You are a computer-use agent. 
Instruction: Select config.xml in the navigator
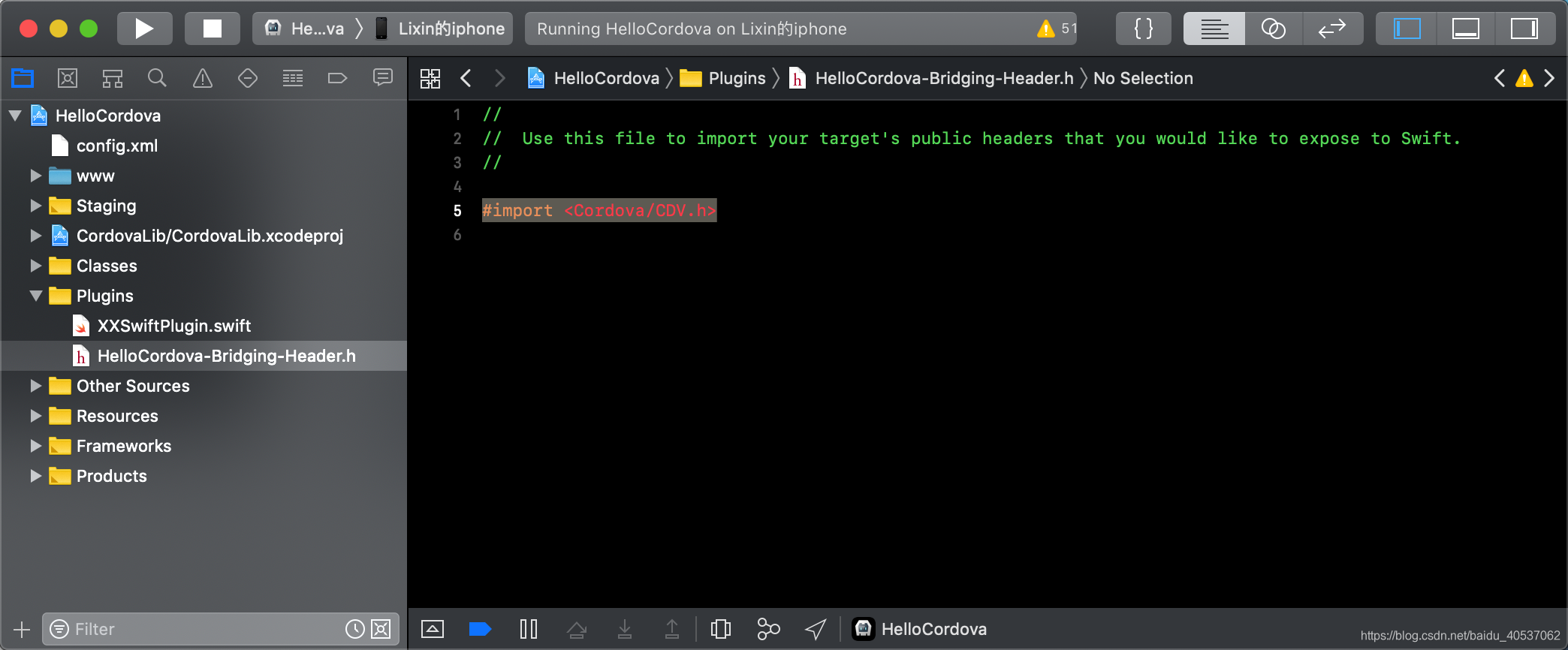point(117,146)
